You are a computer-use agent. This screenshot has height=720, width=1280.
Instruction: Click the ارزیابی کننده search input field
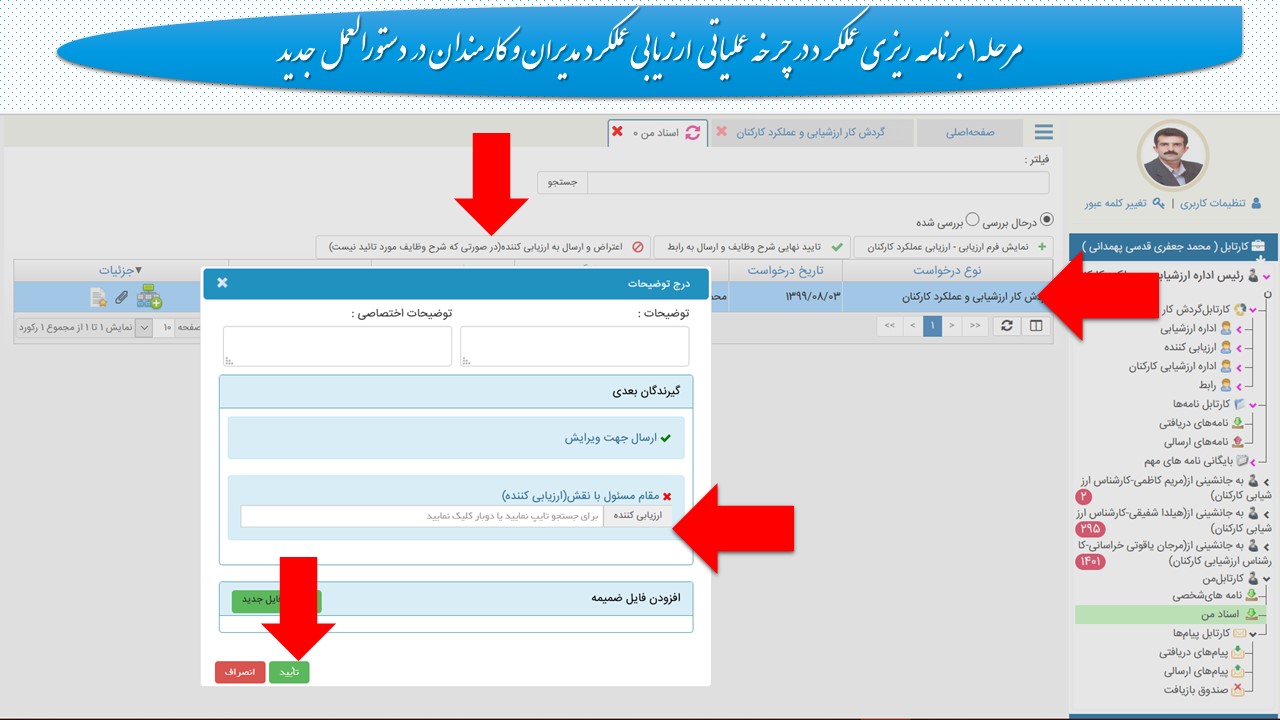pos(421,516)
